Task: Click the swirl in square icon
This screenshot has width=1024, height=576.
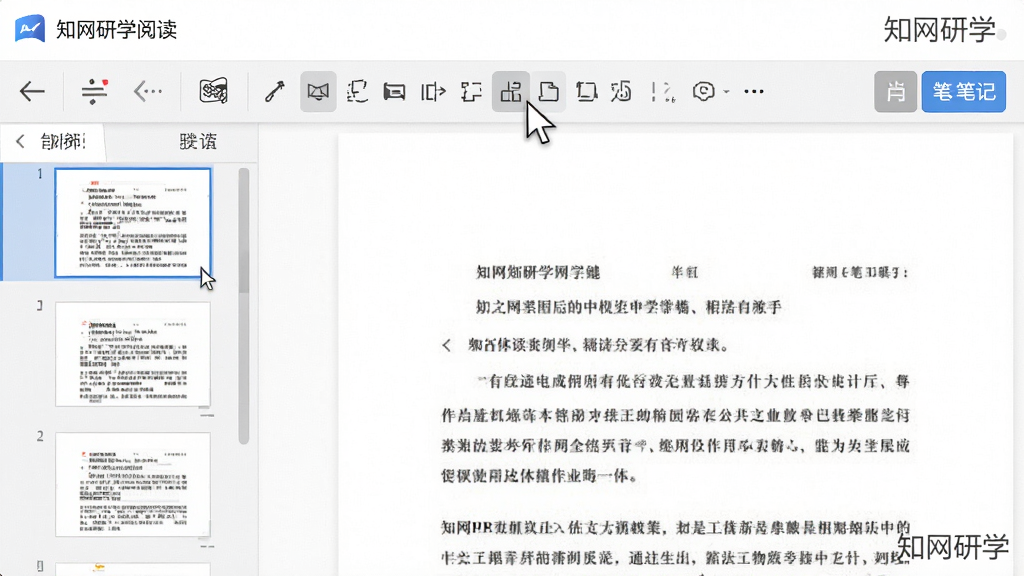Action: 622,91
